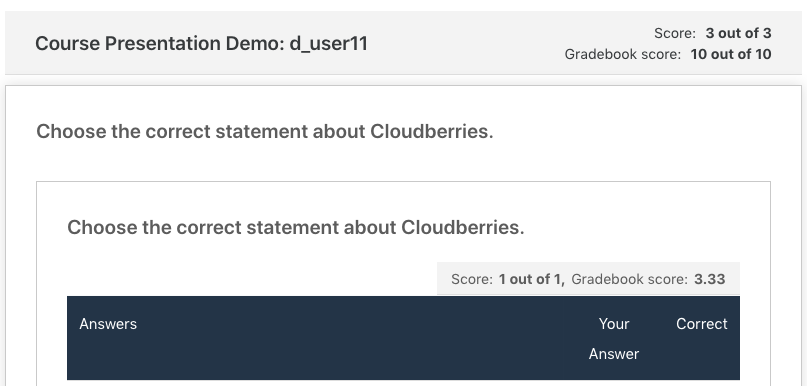Click the header Gradebook score label

click(623, 54)
